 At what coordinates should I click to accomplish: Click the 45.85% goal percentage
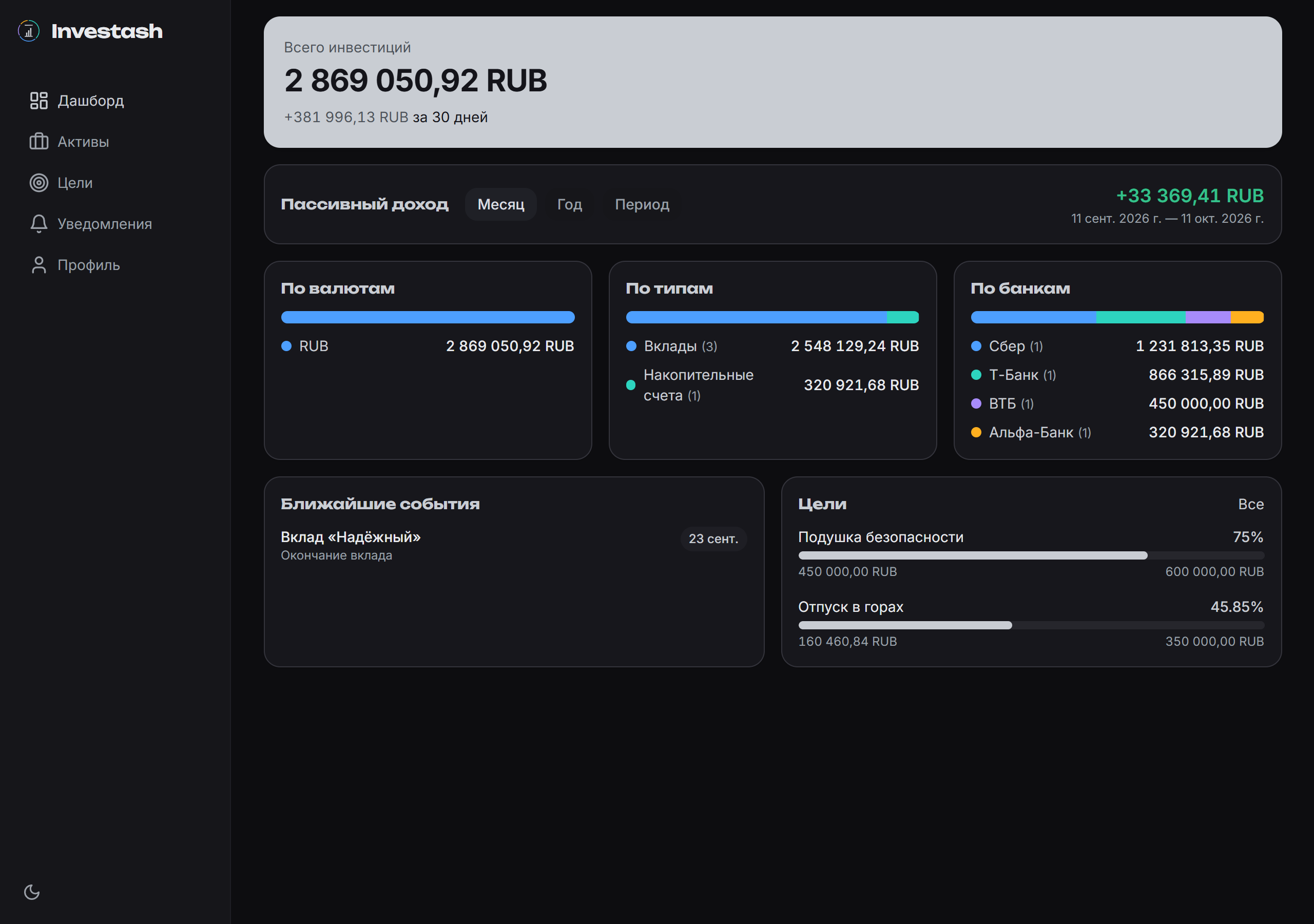1236,607
